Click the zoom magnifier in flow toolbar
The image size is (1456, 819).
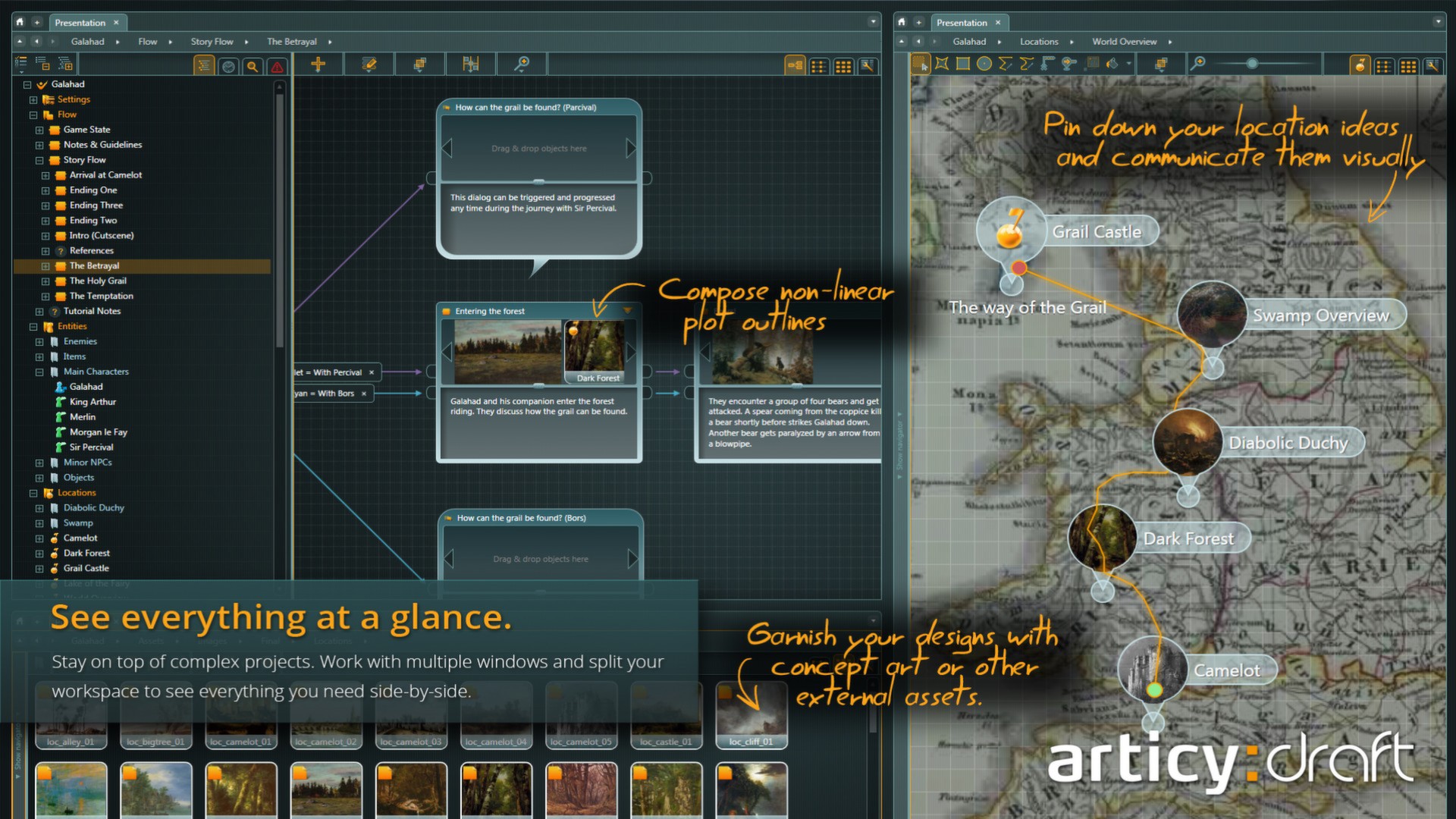(x=521, y=64)
